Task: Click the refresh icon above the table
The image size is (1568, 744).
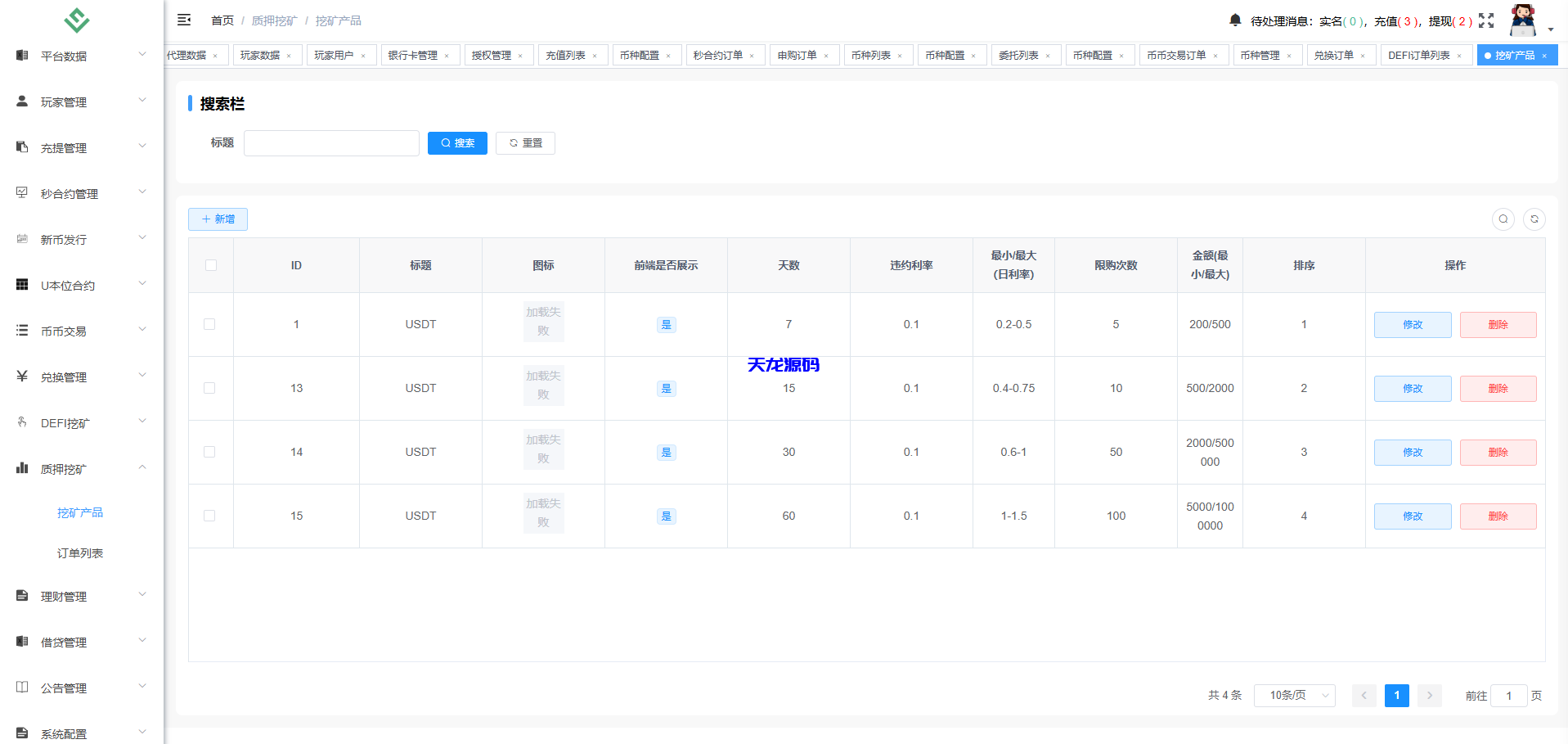Action: point(1534,219)
